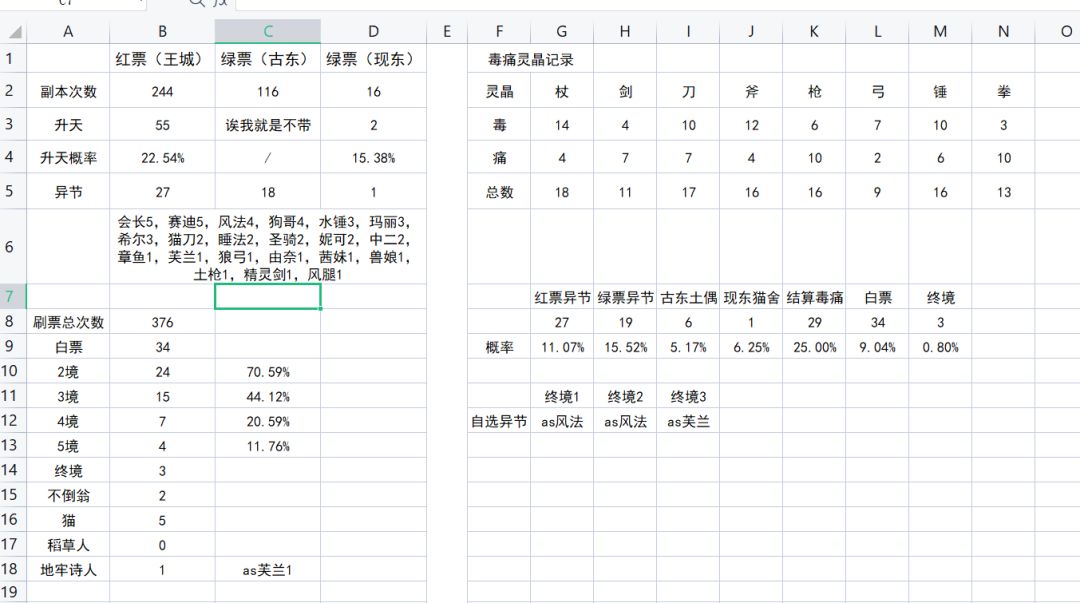Click the 44.12% cell

point(268,397)
